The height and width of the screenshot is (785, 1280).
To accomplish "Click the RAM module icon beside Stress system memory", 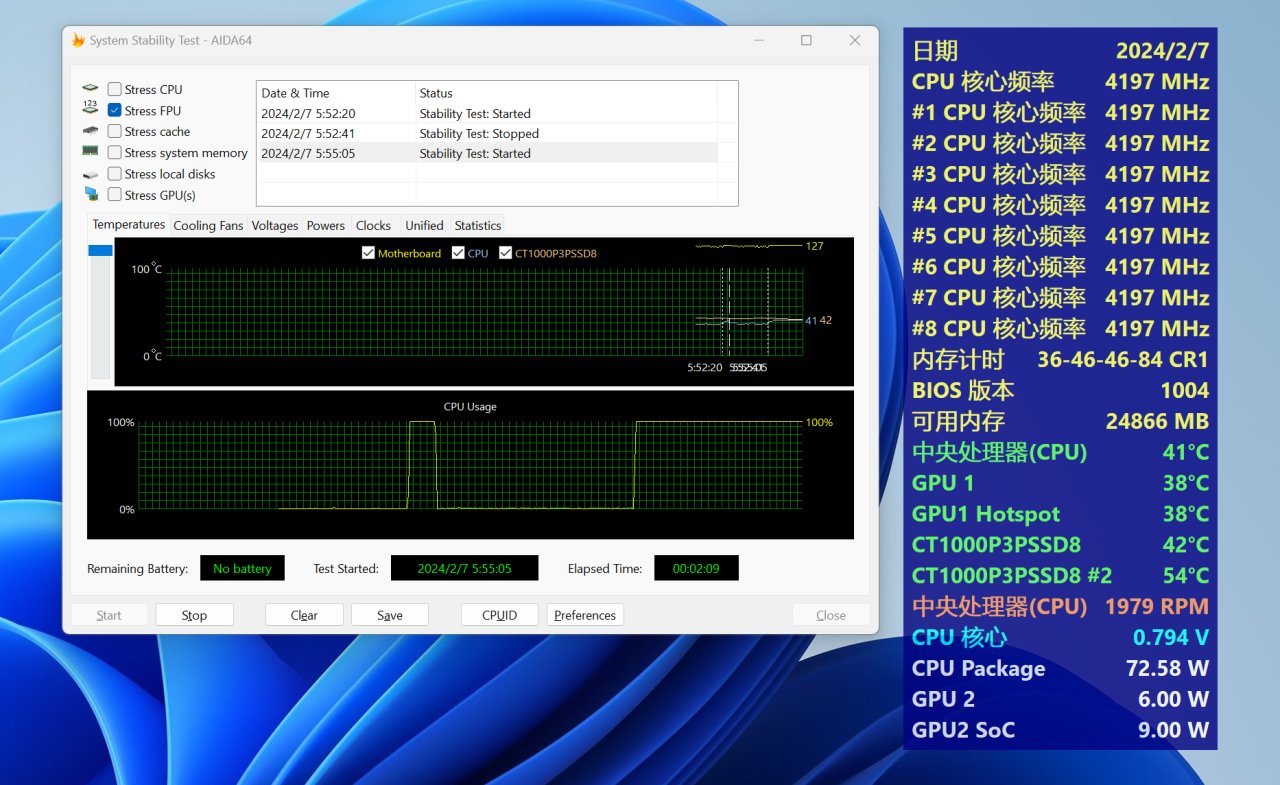I will point(91,152).
